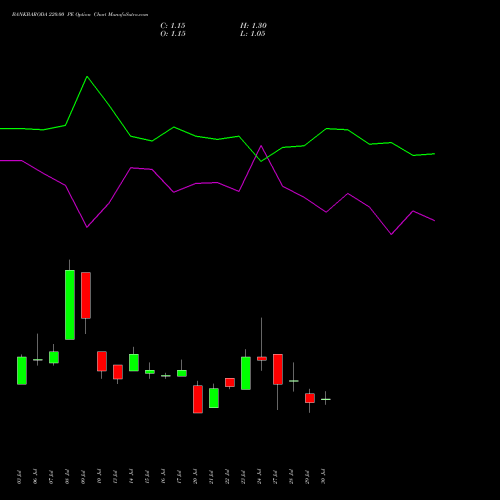Select the low value 'L: 1.05'
Screen dimensions: 500x500
point(253,34)
